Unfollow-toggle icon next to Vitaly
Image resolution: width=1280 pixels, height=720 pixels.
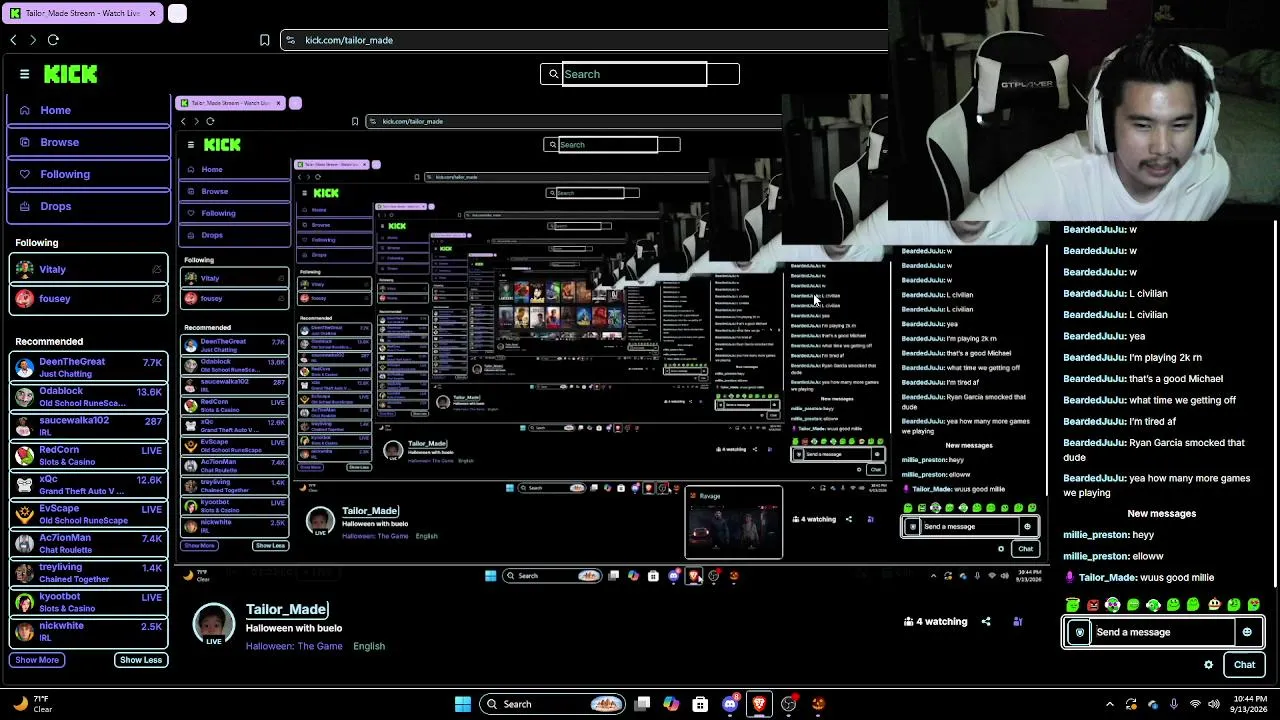pyautogui.click(x=156, y=269)
